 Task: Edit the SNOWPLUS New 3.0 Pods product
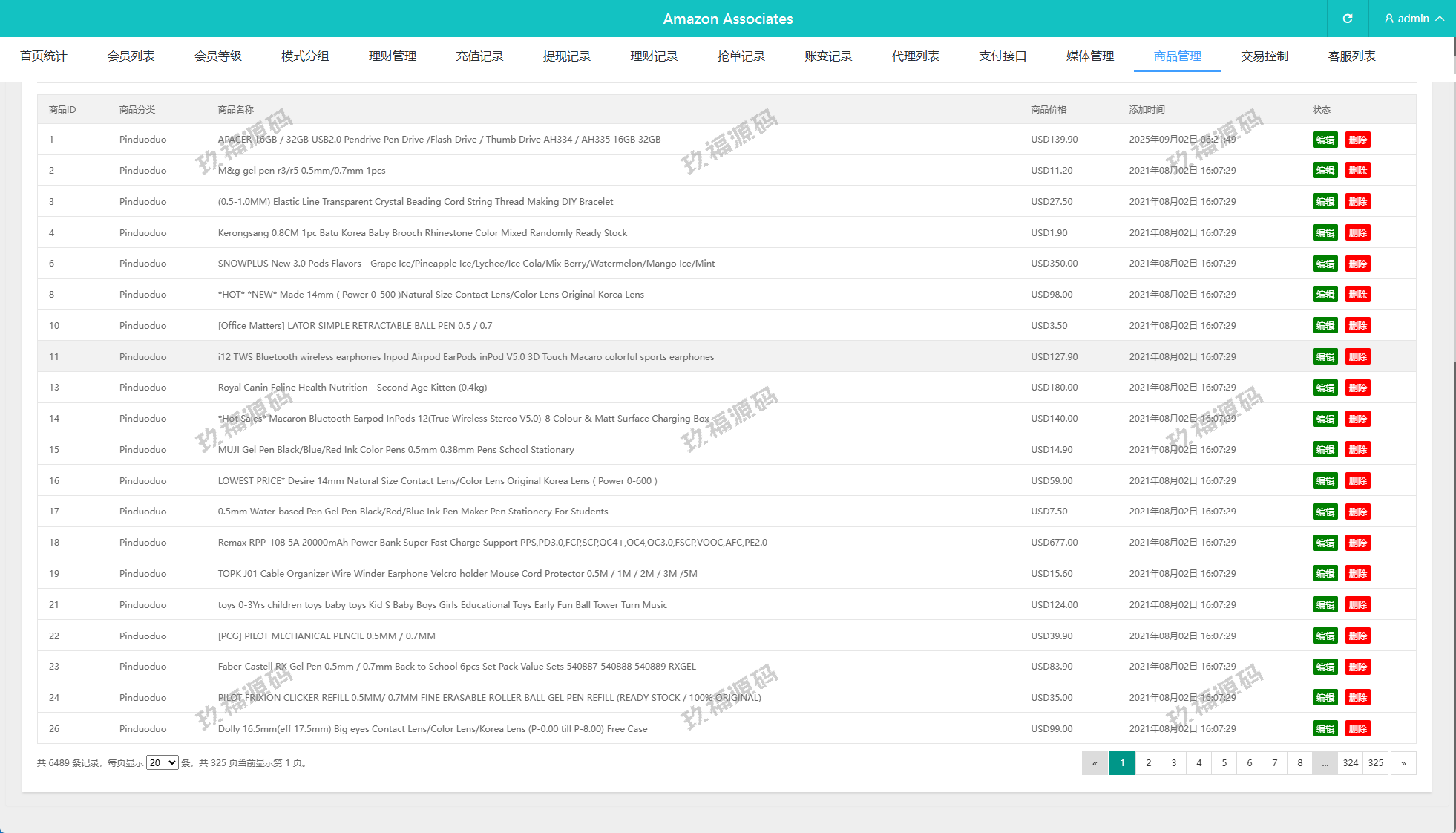coord(1325,264)
